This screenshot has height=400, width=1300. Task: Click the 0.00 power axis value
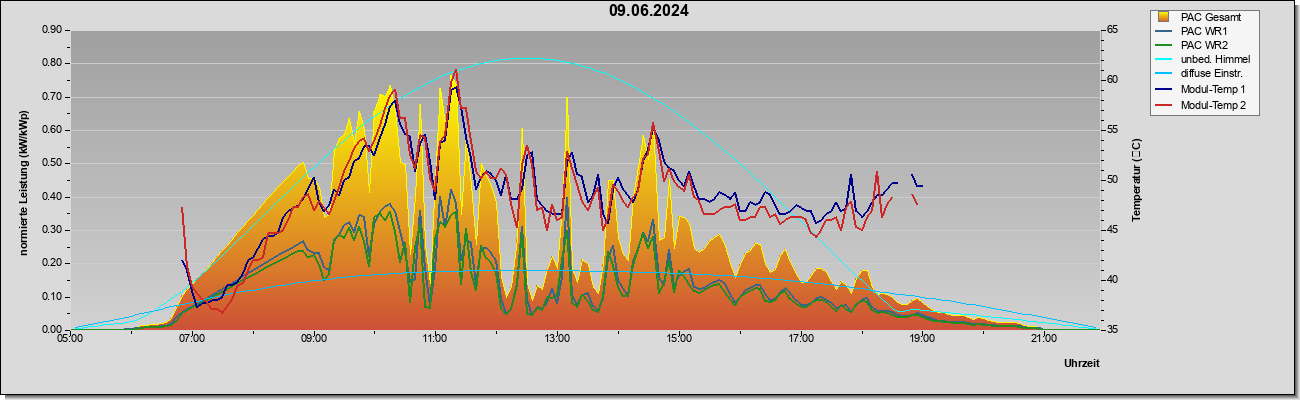point(51,329)
